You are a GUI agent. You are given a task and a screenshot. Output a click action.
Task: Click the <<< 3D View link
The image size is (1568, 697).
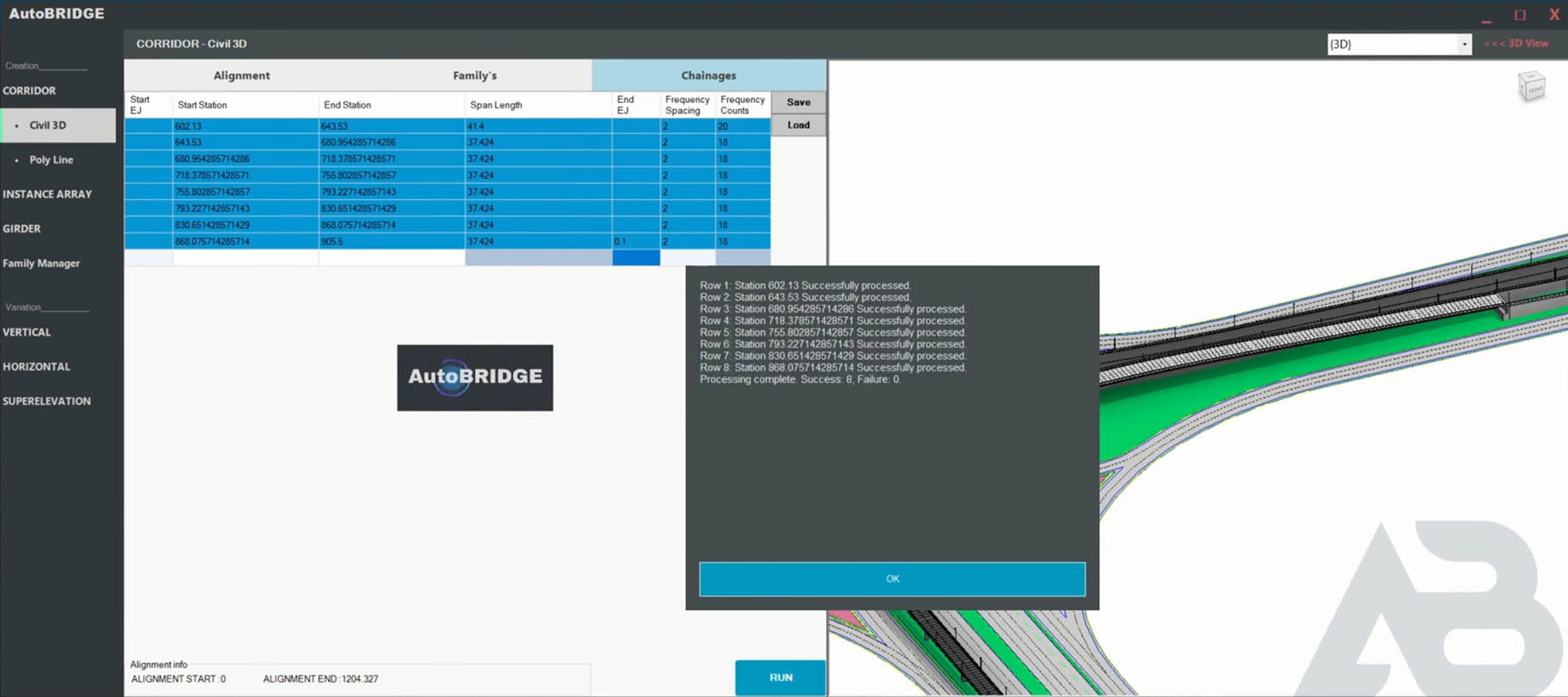click(1516, 43)
